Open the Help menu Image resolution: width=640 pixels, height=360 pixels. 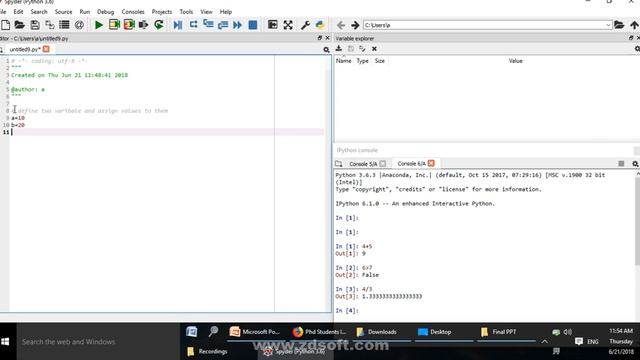tap(225, 12)
